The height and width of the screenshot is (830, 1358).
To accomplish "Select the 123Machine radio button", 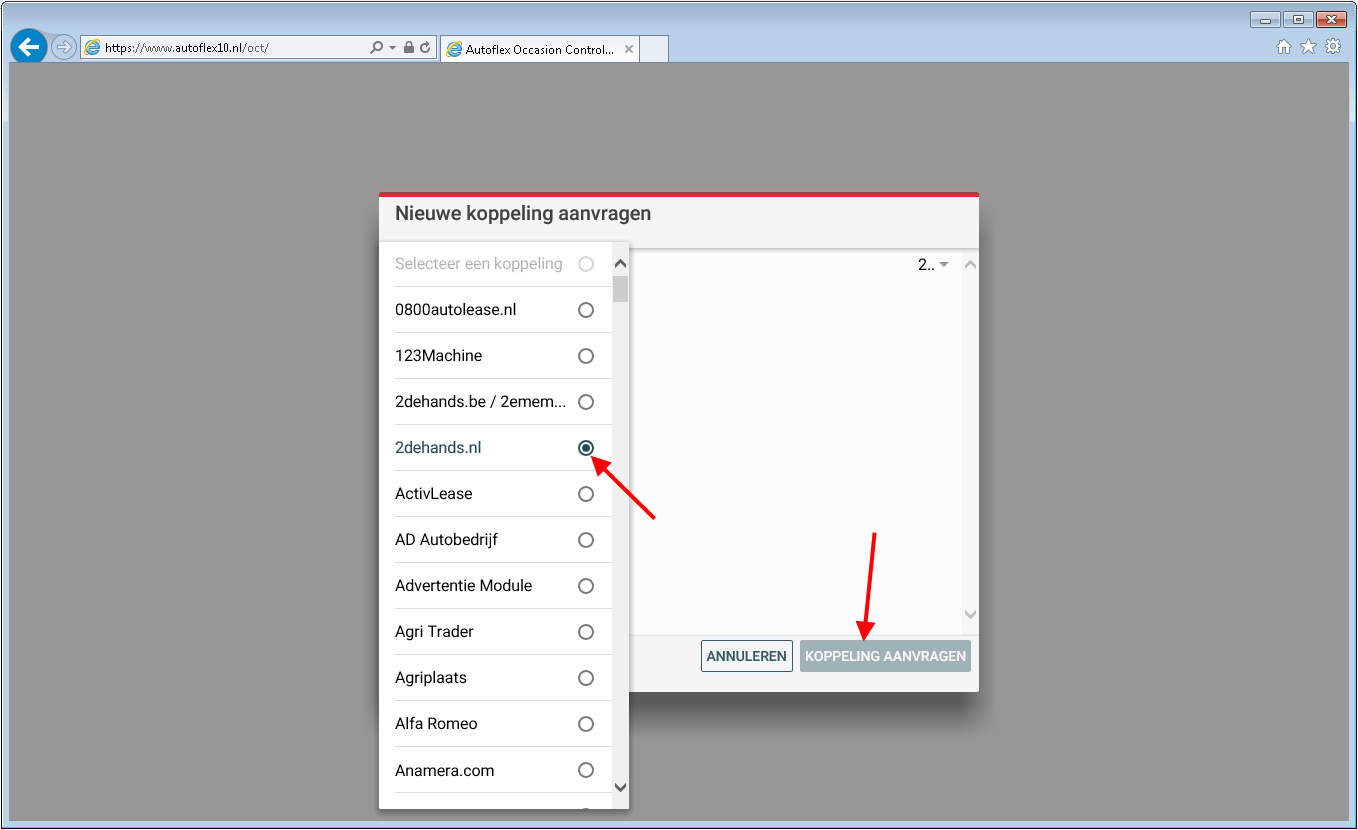I will tap(586, 356).
